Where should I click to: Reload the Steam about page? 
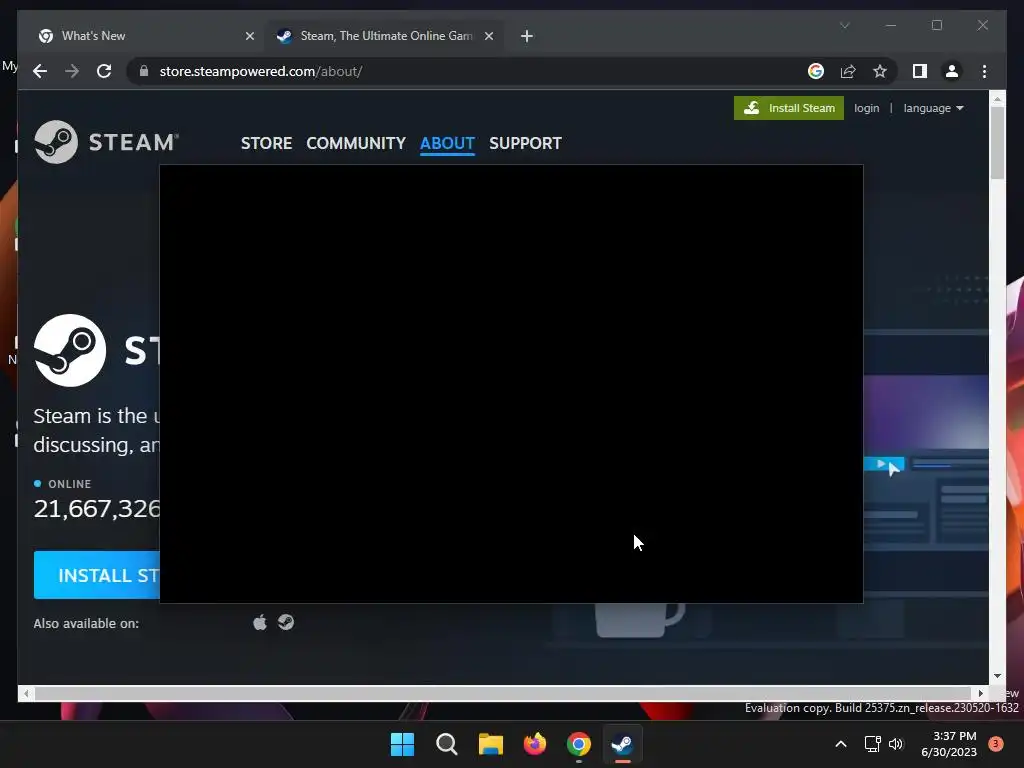[104, 71]
